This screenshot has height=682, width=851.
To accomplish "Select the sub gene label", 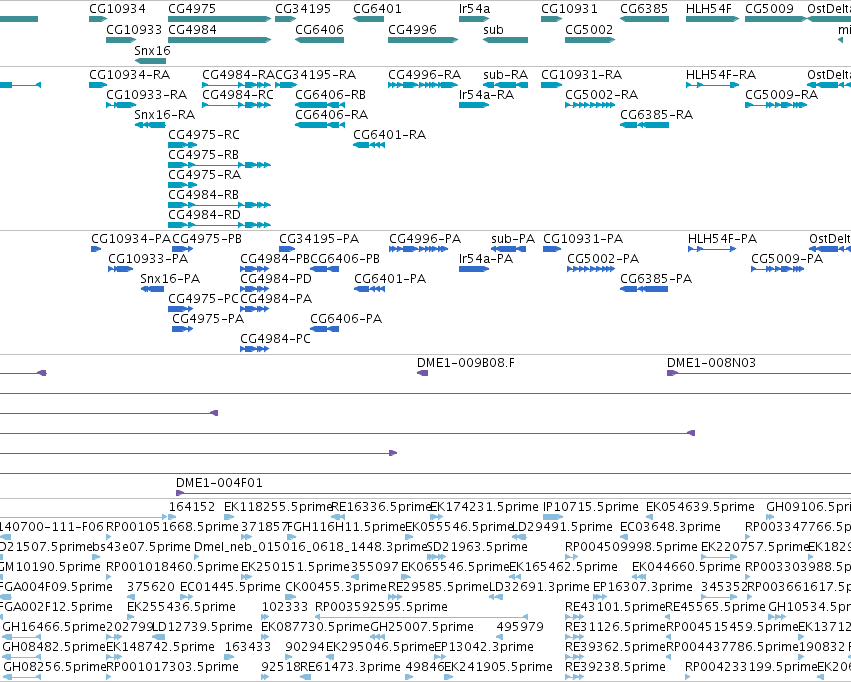I will pos(493,29).
